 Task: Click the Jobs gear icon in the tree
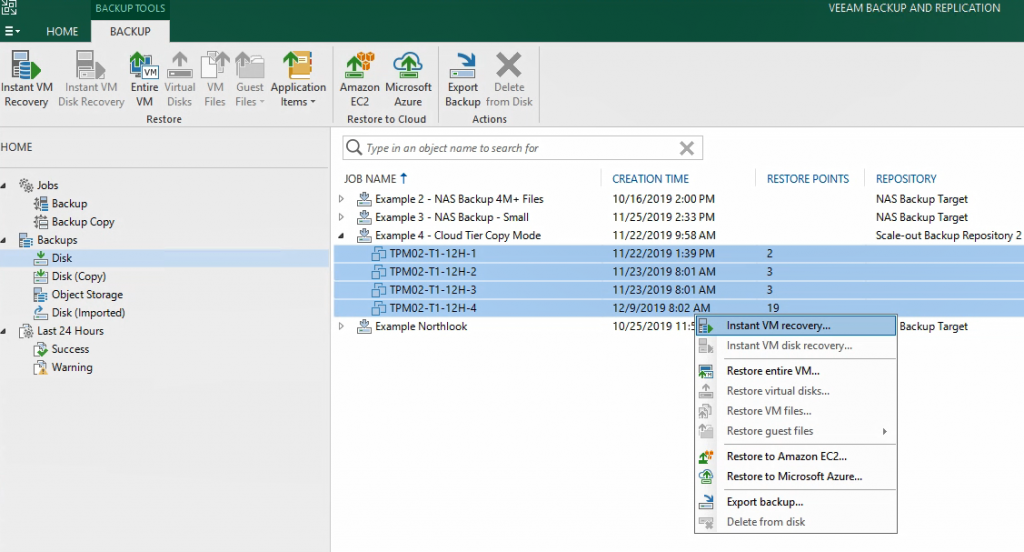[x=25, y=186]
